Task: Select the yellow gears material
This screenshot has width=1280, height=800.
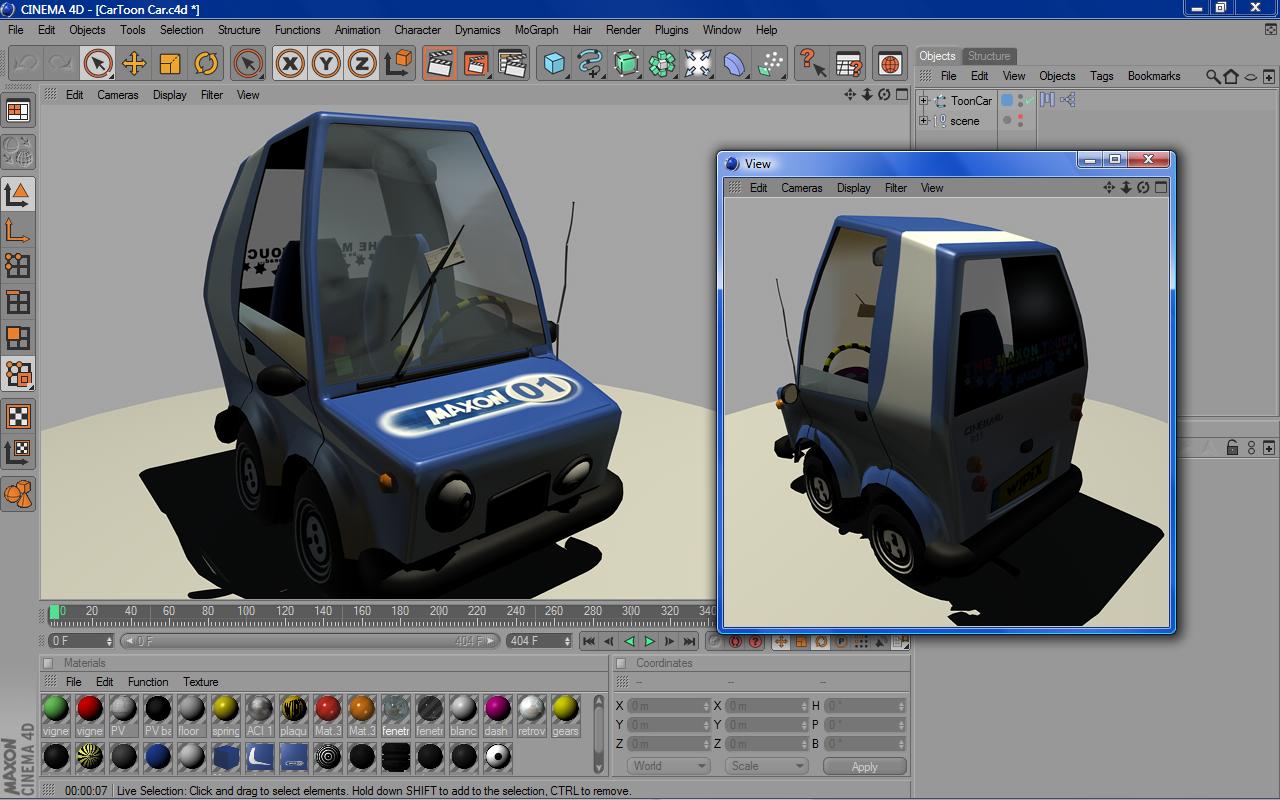Action: tap(565, 716)
